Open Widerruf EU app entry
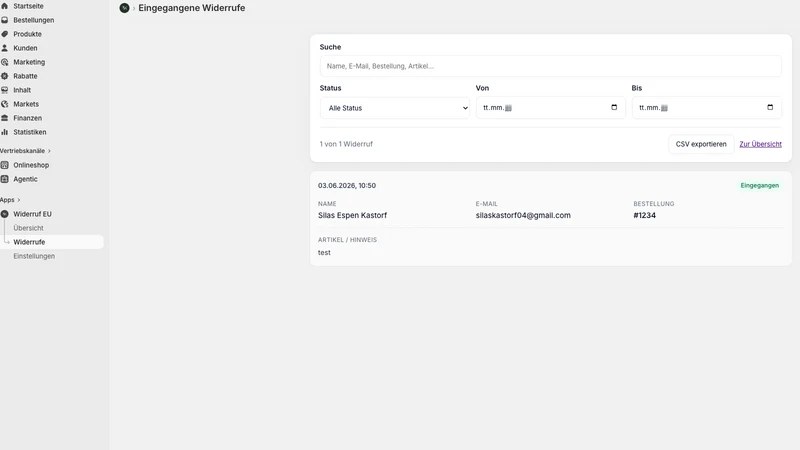The height and width of the screenshot is (450, 800). (x=32, y=214)
